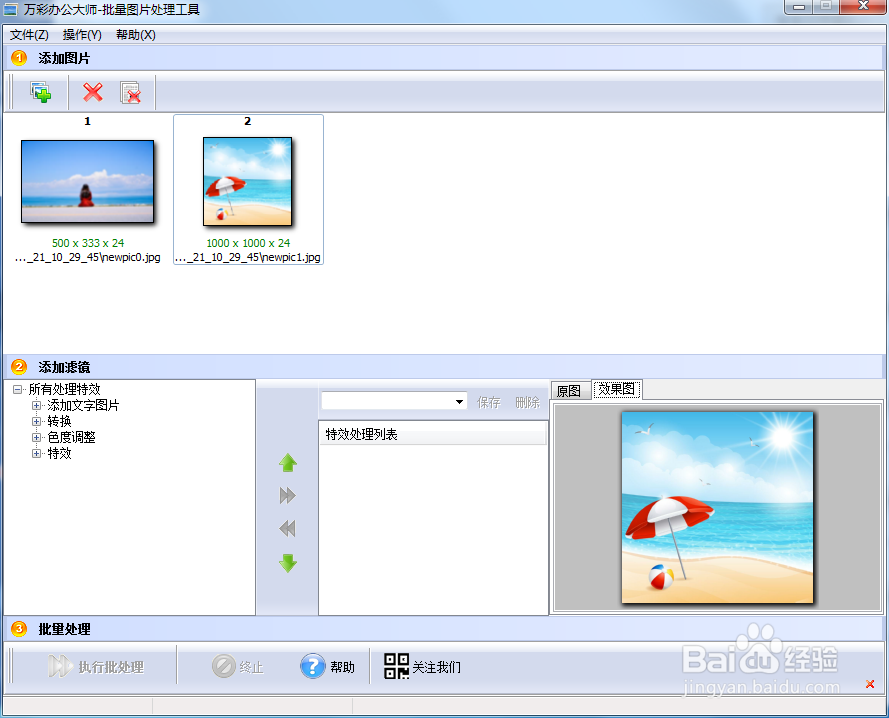Image resolution: width=889 pixels, height=718 pixels.
Task: Click the 执行批处理 button
Action: coord(96,666)
